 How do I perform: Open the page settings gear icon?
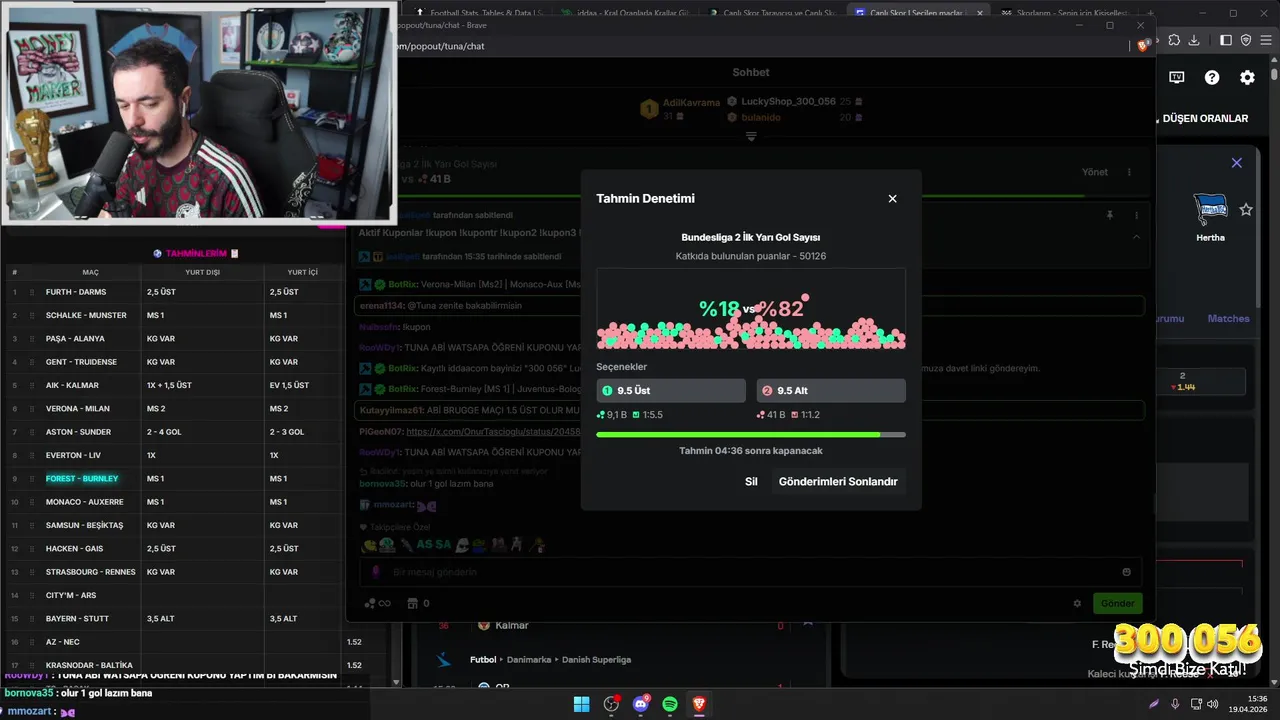pyautogui.click(x=1247, y=77)
